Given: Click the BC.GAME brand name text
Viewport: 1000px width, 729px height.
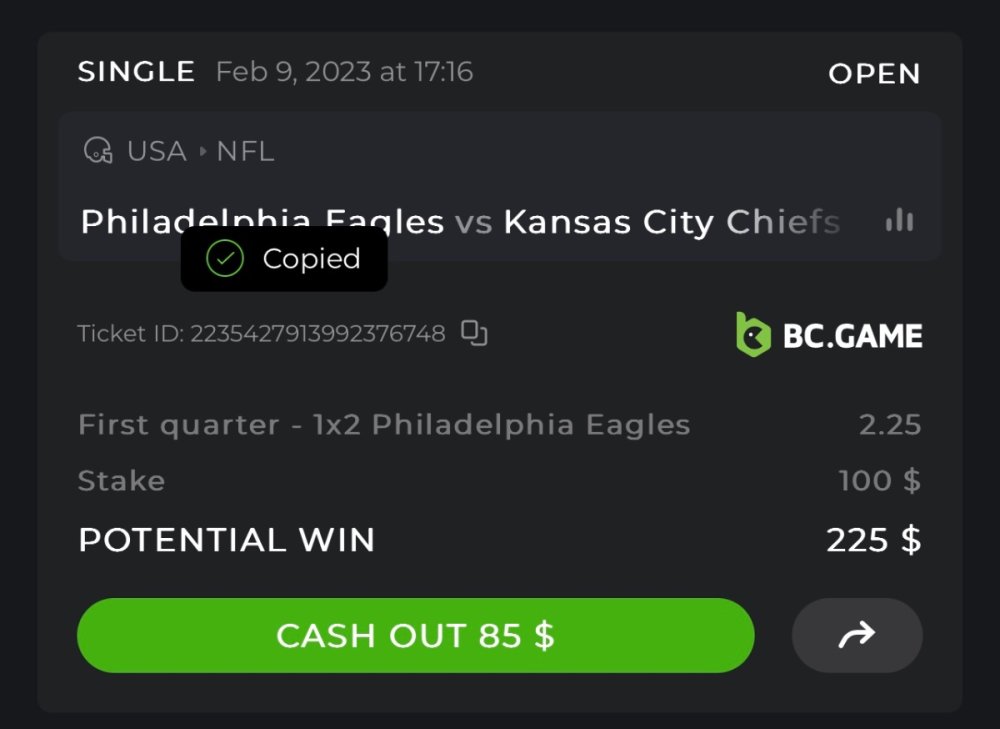Looking at the screenshot, I should click(852, 335).
